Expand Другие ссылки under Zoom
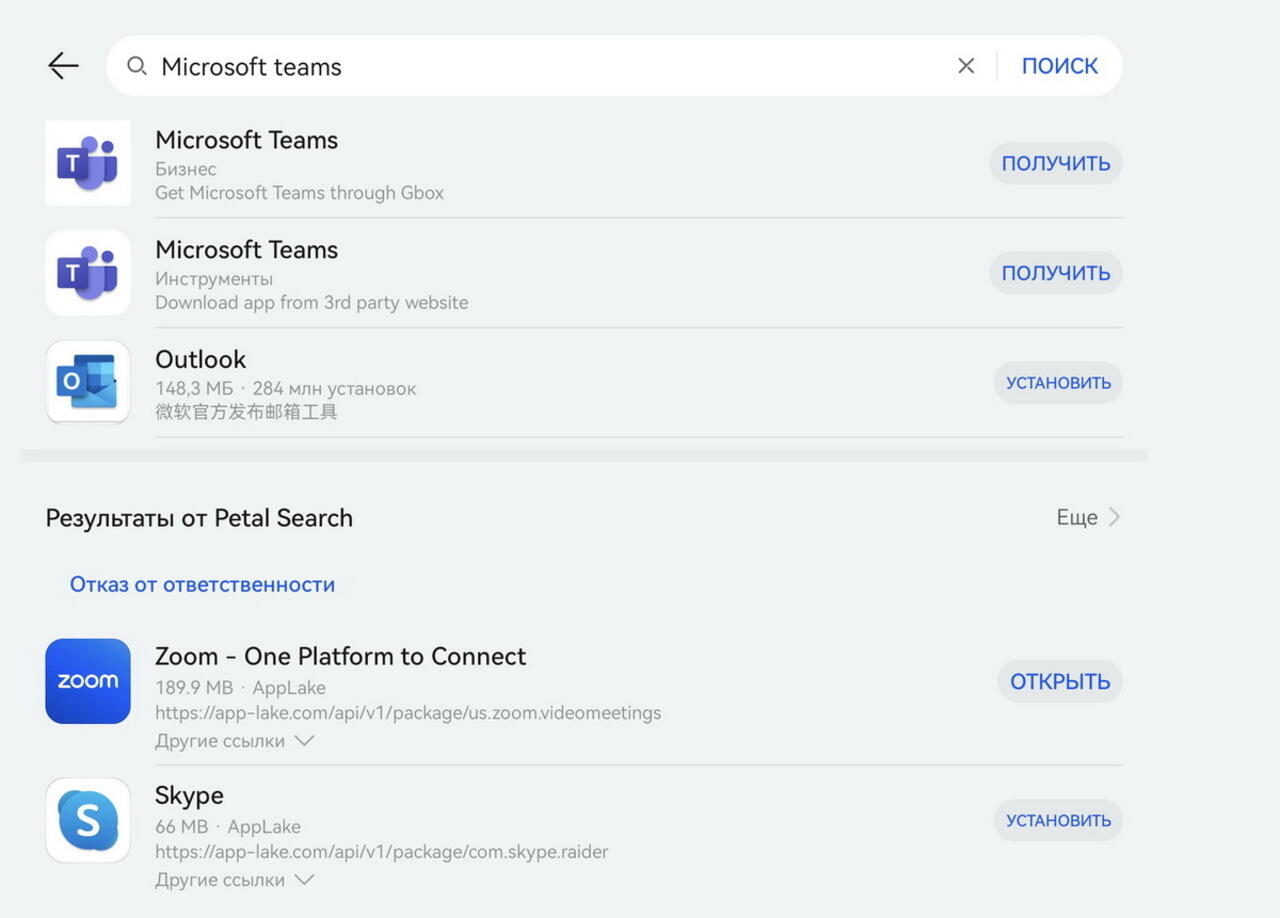Viewport: 1280px width, 918px height. 234,741
